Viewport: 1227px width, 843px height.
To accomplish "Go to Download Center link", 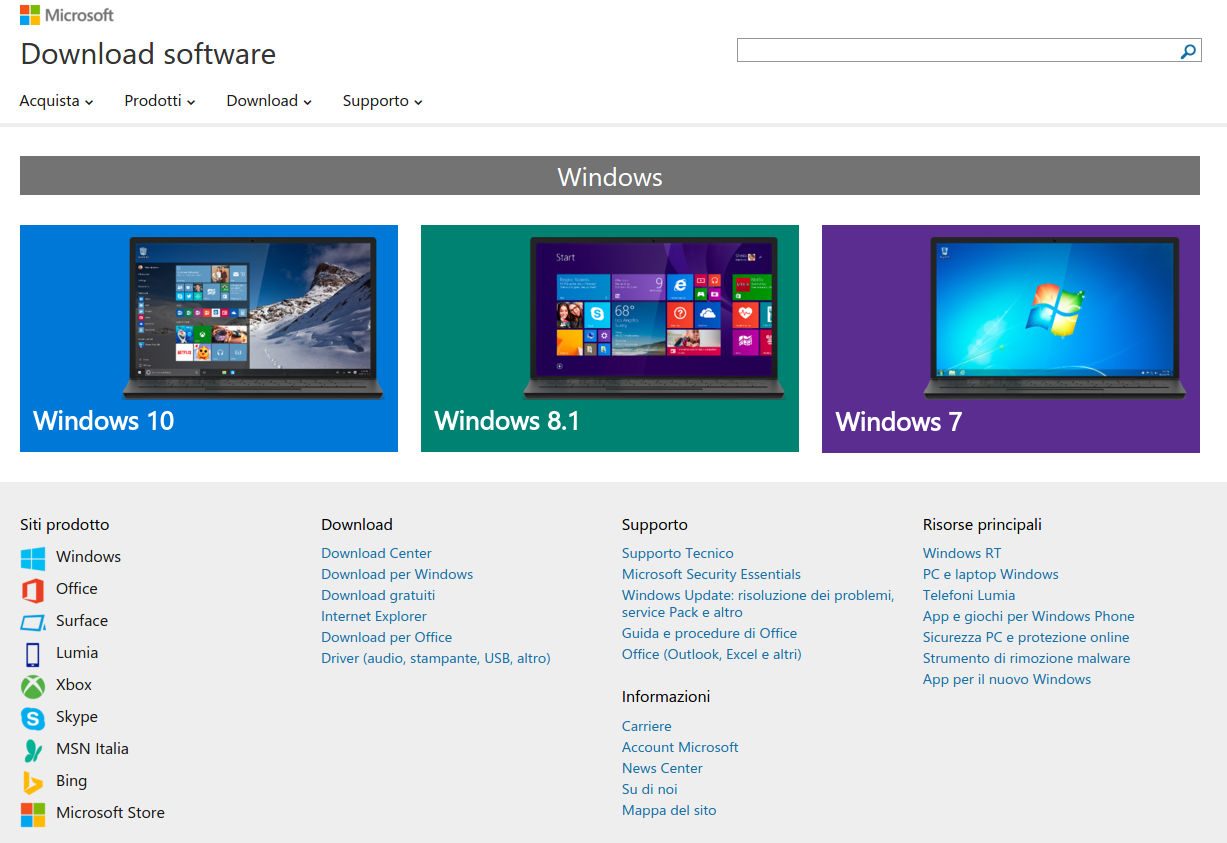I will click(x=376, y=553).
